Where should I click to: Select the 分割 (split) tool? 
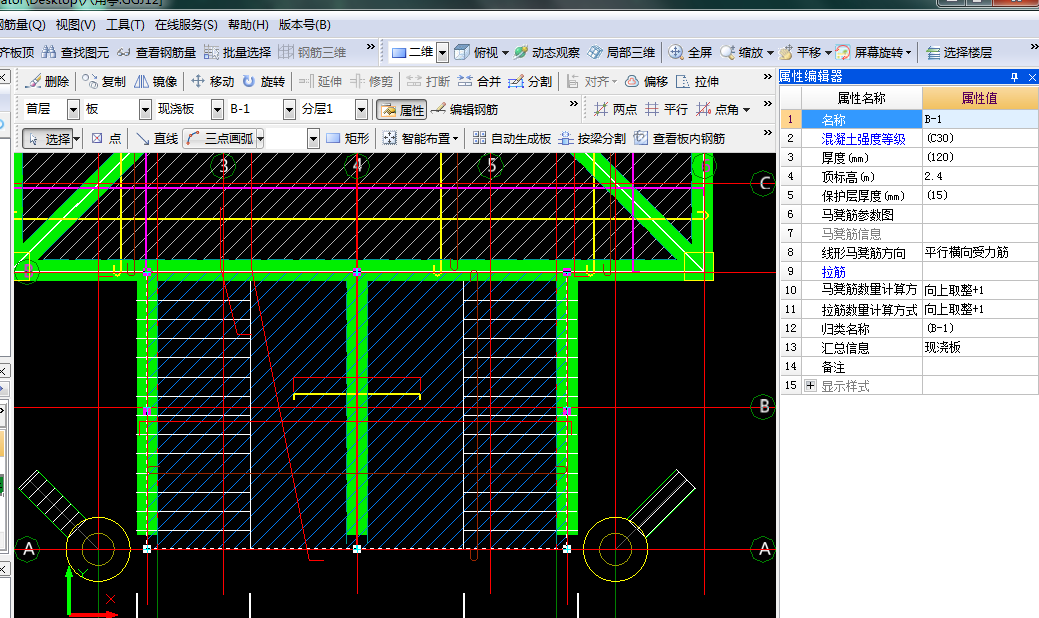pos(530,81)
